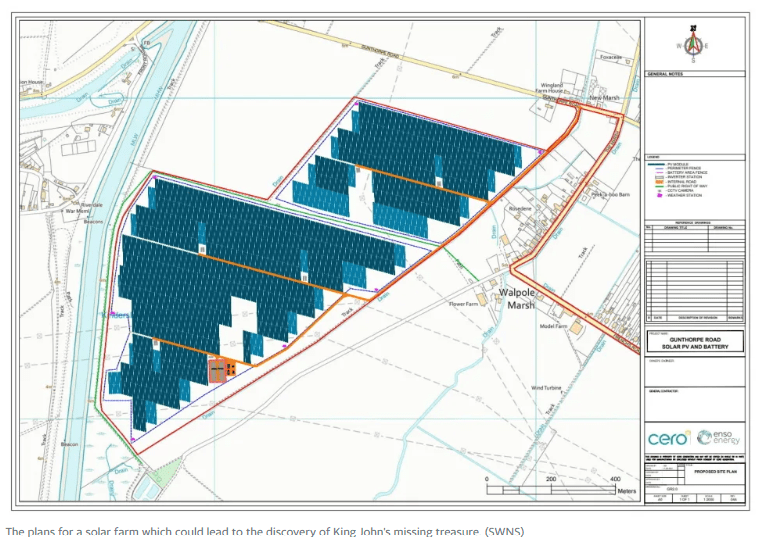Viewport: 760px width, 537px height.
Task: Click the orange battery storage compound
Action: 222,370
